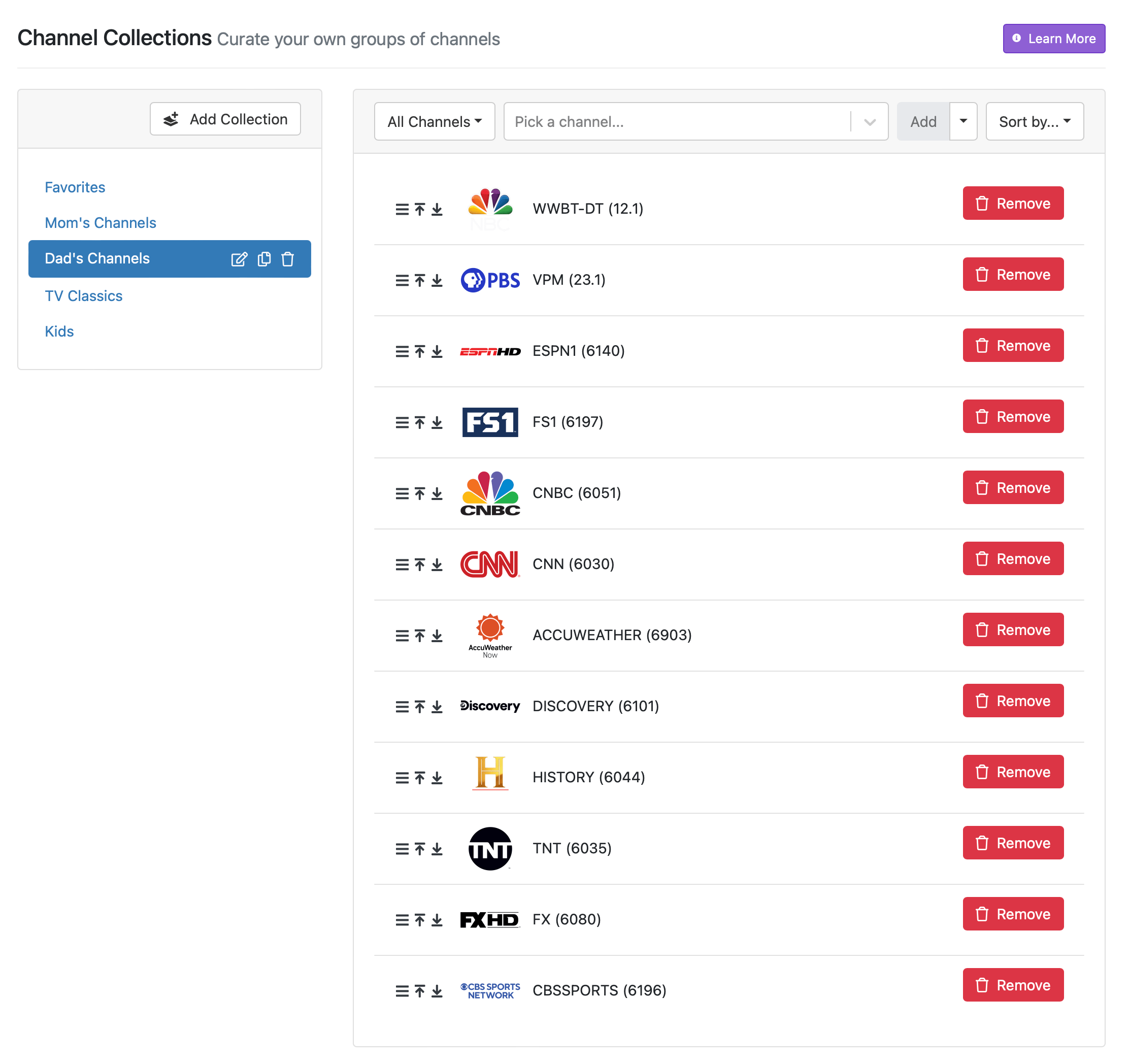Click the Learn More button

pos(1053,39)
